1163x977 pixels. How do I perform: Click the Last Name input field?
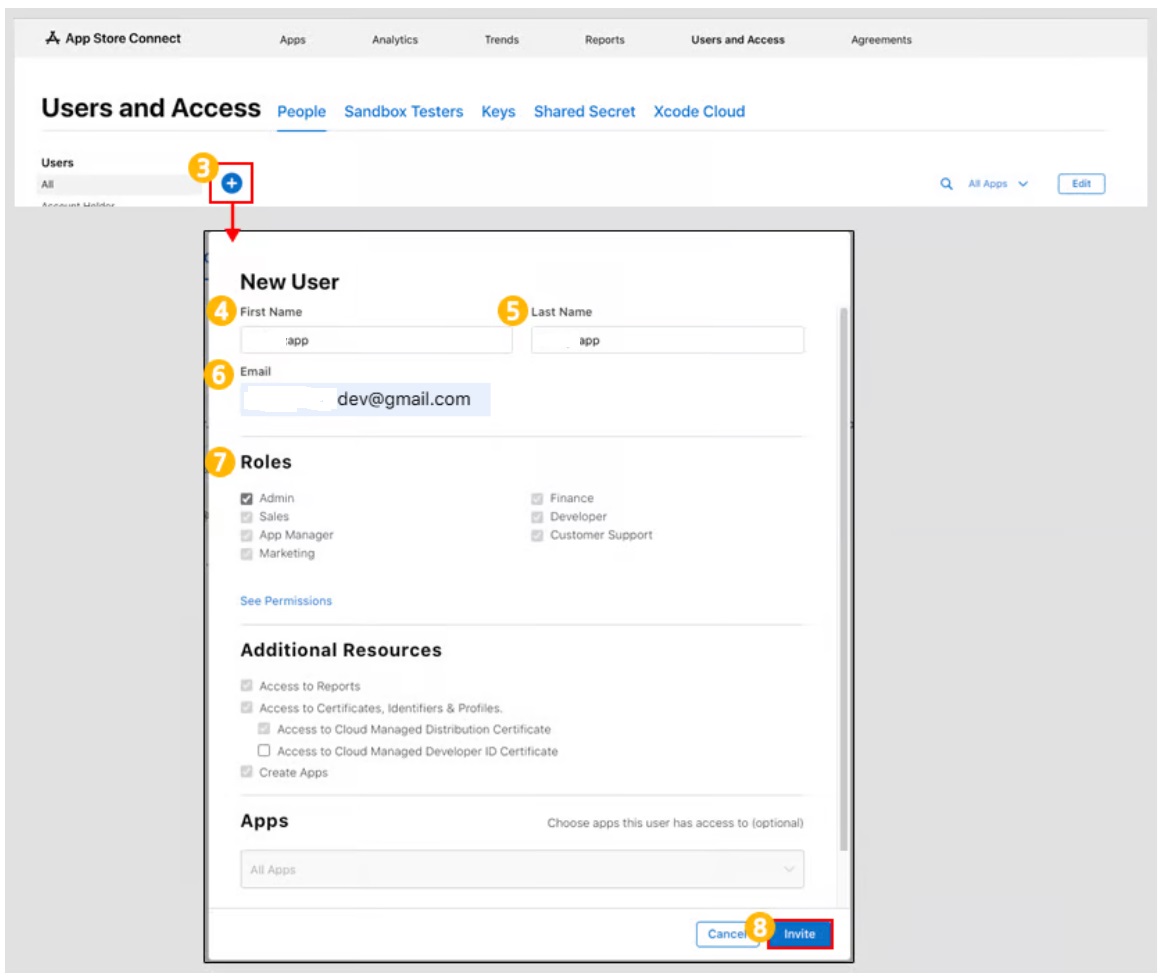(x=668, y=341)
